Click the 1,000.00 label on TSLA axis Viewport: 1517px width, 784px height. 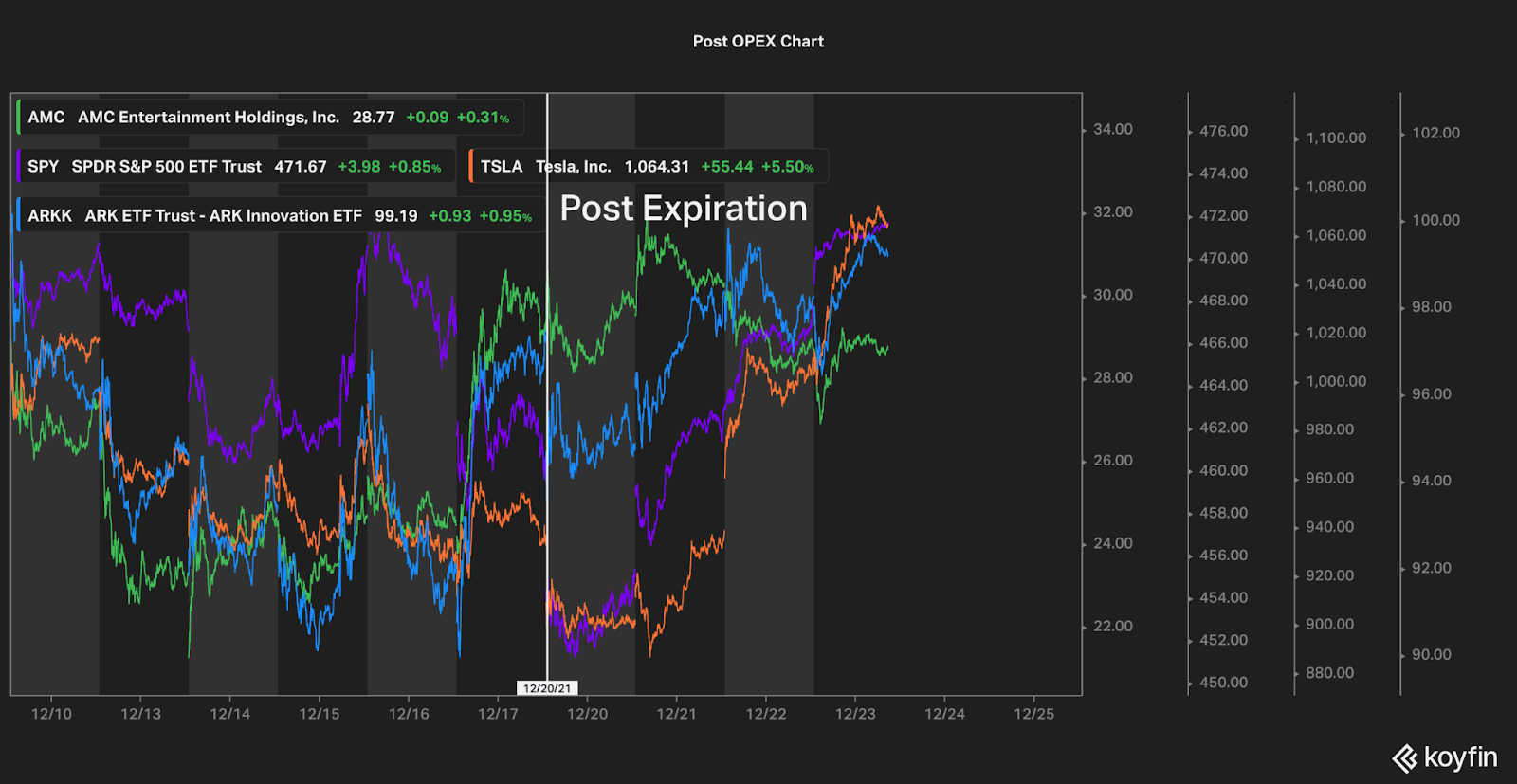1336,381
